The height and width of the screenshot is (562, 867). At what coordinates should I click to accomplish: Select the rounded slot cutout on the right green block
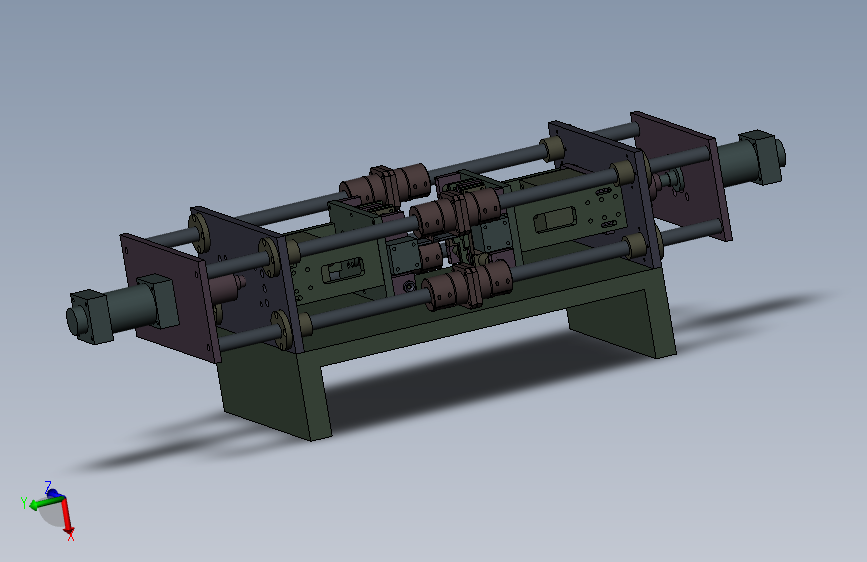point(555,220)
